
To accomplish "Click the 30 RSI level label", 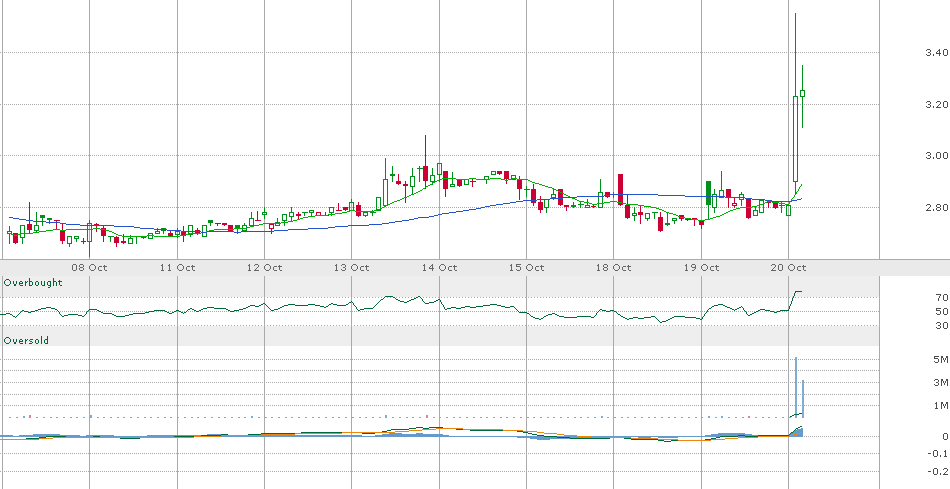I will point(942,325).
